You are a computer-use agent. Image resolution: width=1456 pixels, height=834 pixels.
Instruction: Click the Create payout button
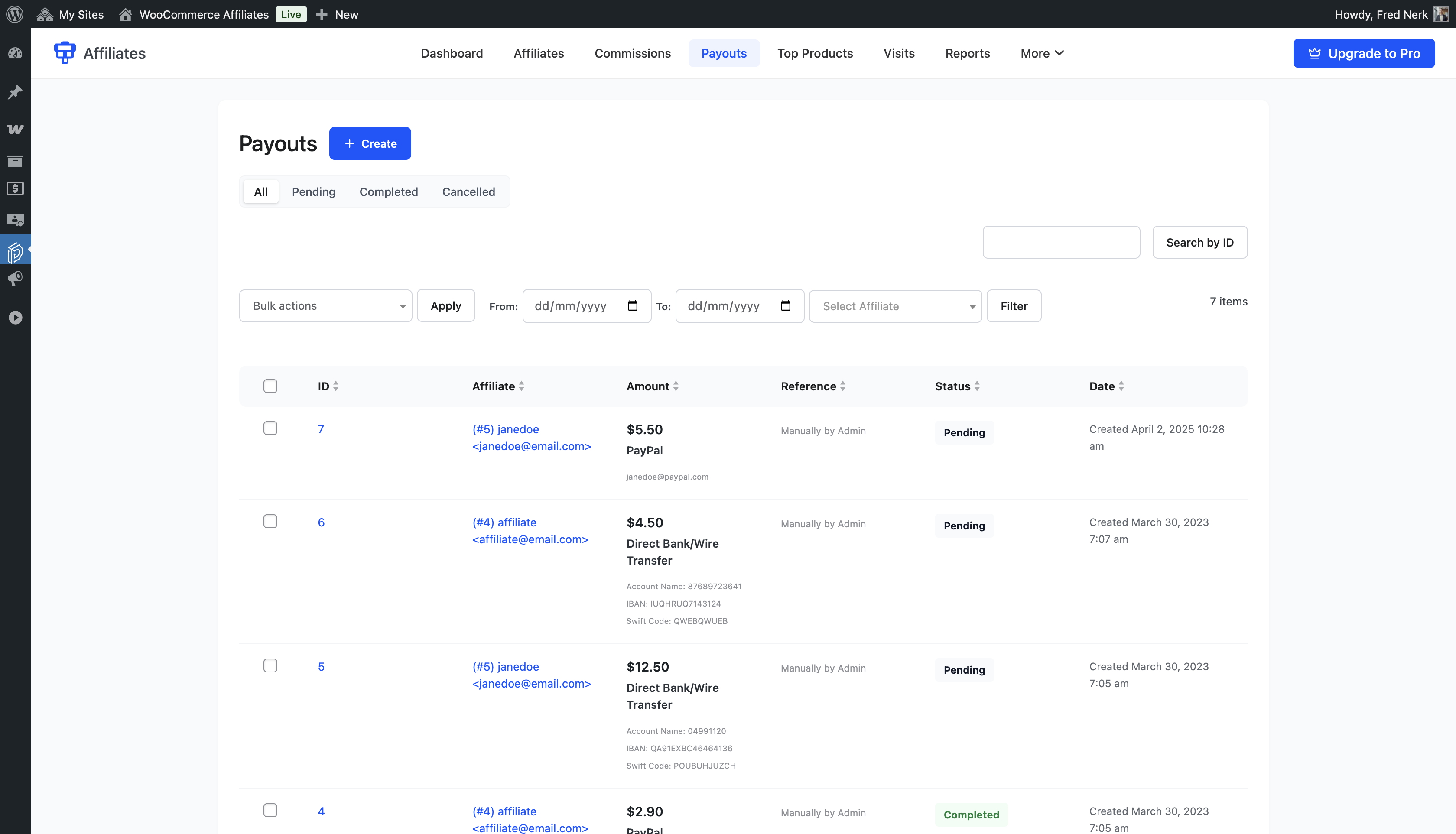click(370, 144)
